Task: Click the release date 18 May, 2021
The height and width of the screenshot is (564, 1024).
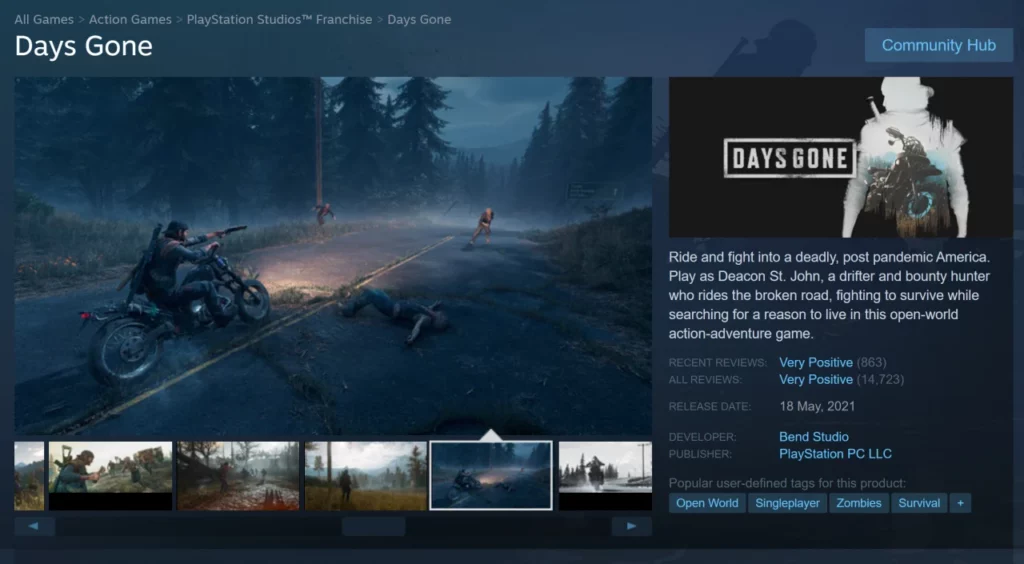Action: click(x=817, y=406)
